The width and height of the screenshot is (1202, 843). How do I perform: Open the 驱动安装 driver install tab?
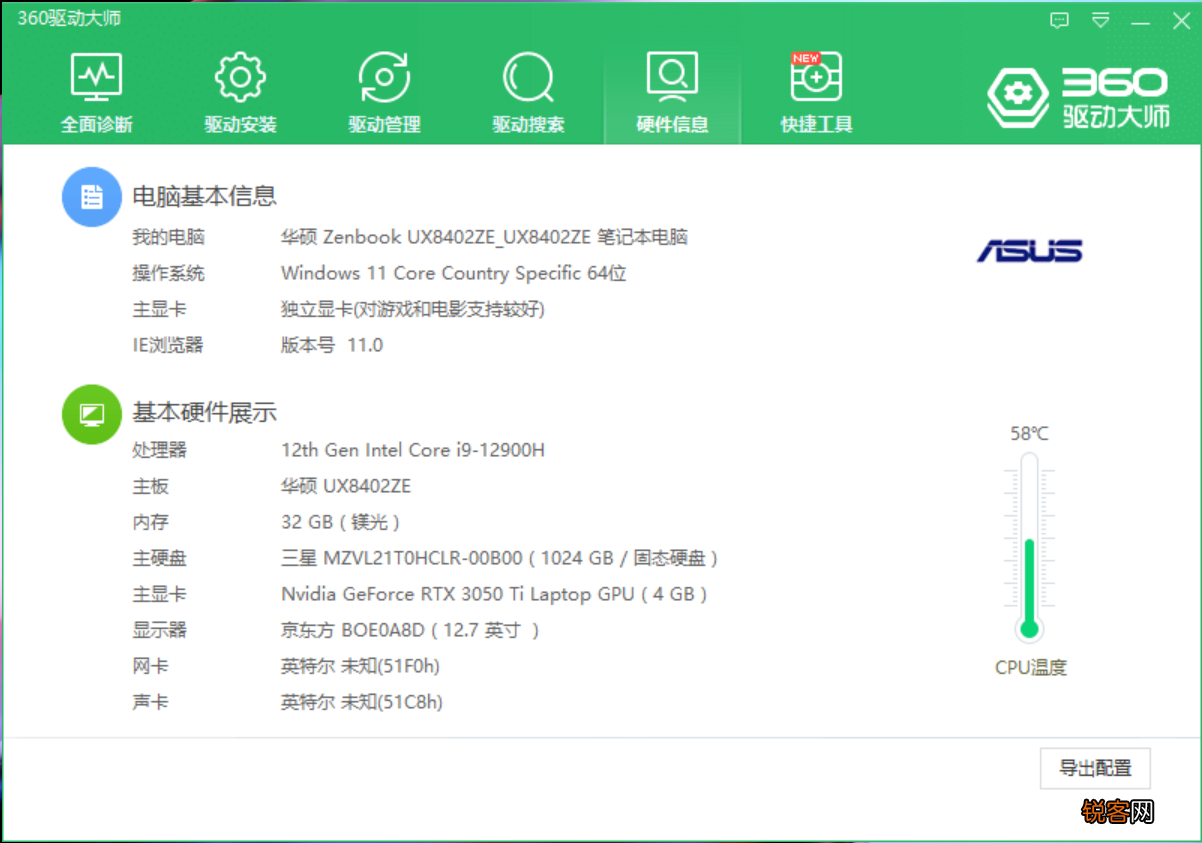[x=240, y=93]
